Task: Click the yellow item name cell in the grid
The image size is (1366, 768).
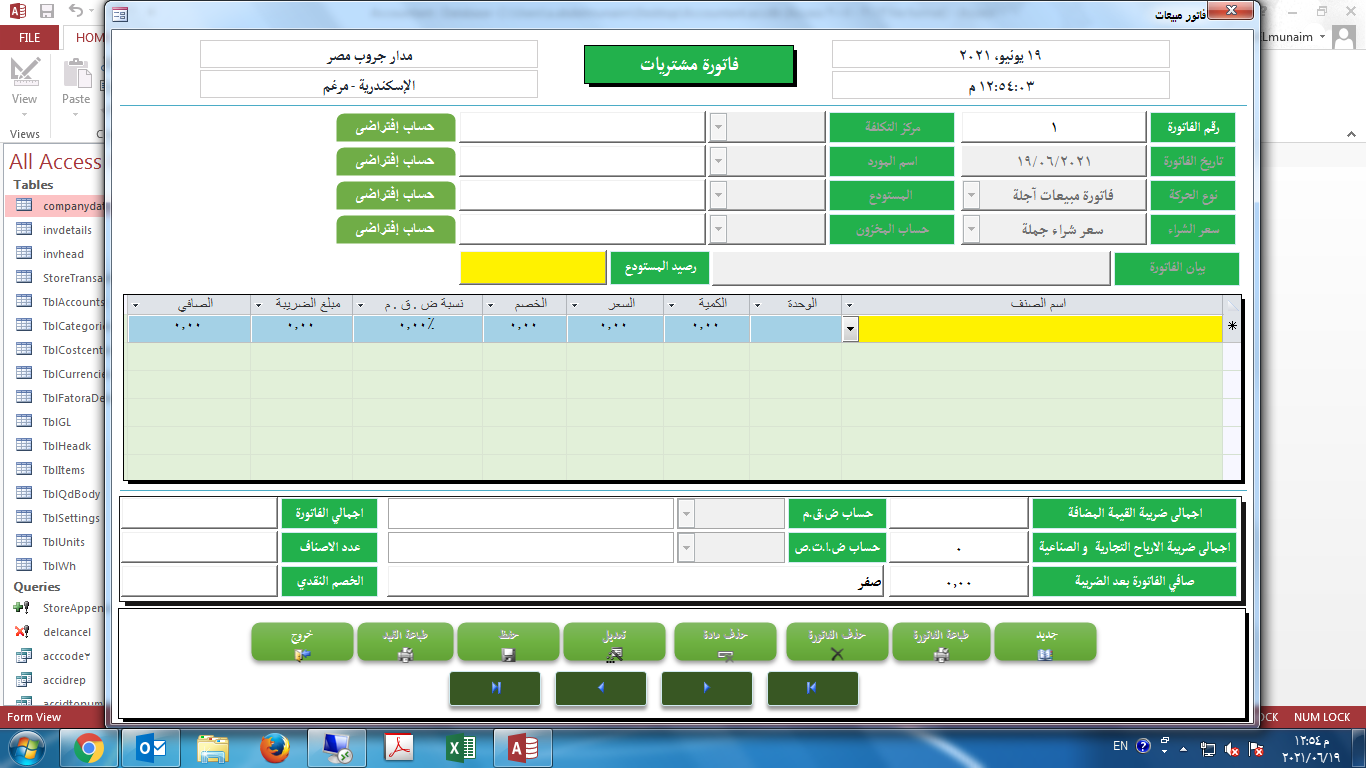Action: 1040,329
